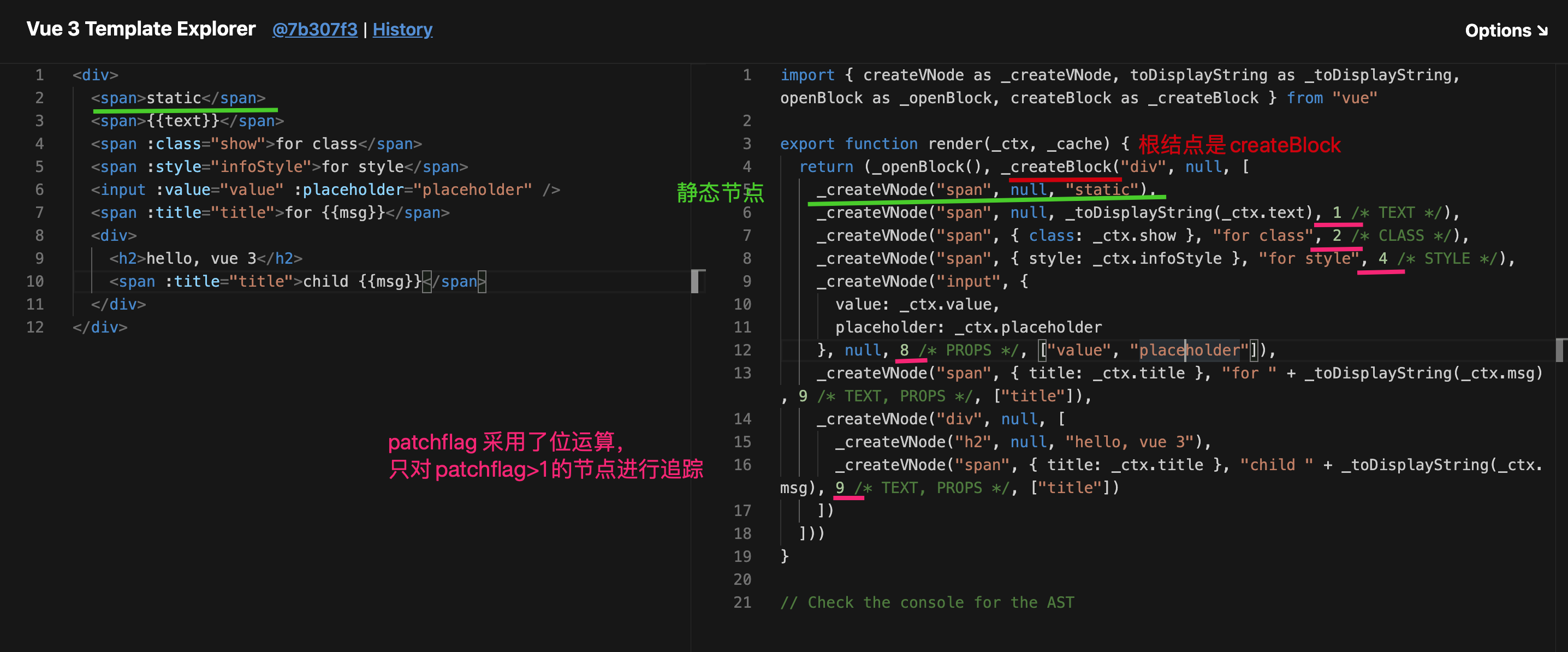Click the final closing div tag in the template
Screen dimensions: 1568x652
coord(100,328)
